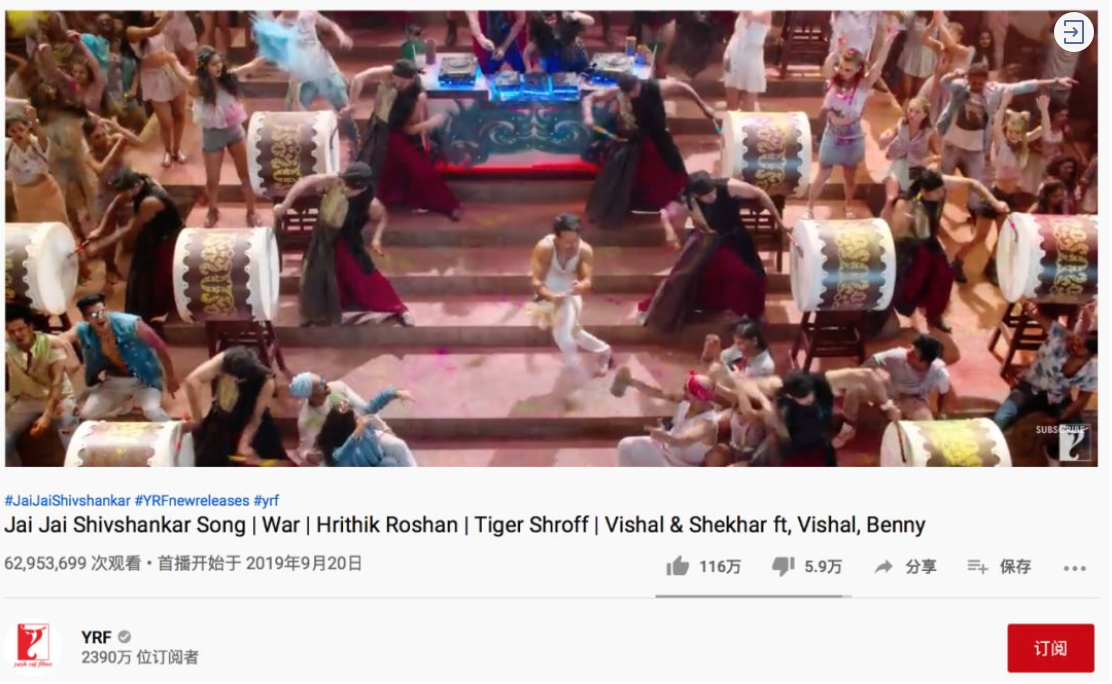Click the 分享 share label
Screen dimensions: 1112x684
[921, 567]
